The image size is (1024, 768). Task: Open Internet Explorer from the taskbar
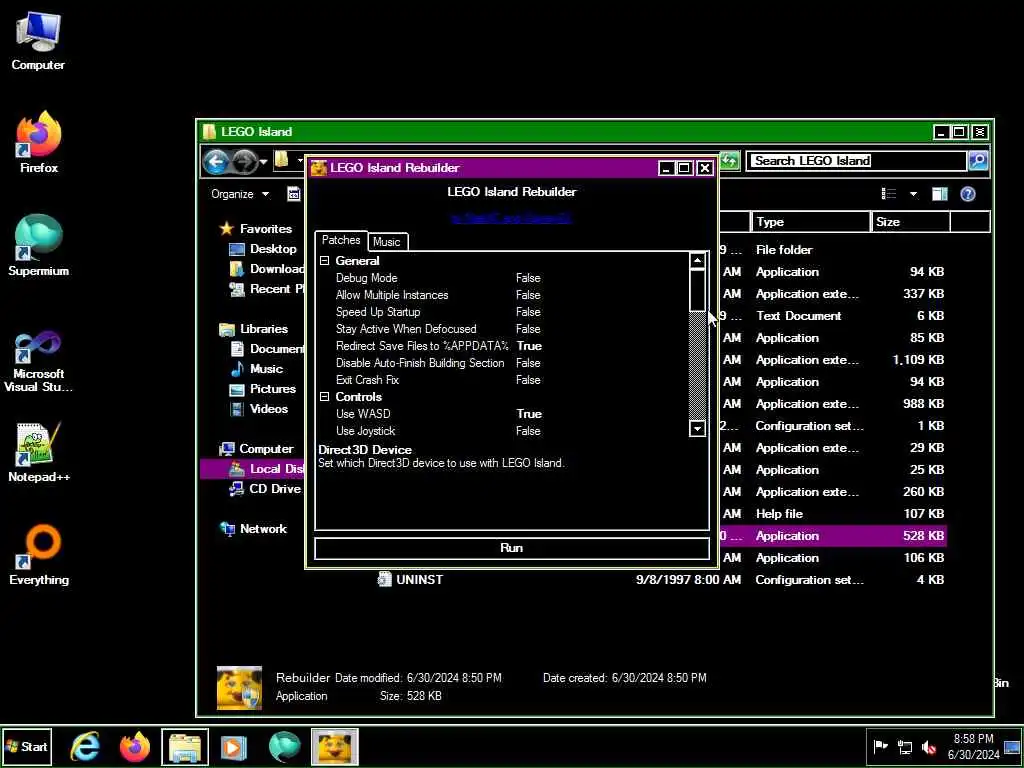click(85, 746)
